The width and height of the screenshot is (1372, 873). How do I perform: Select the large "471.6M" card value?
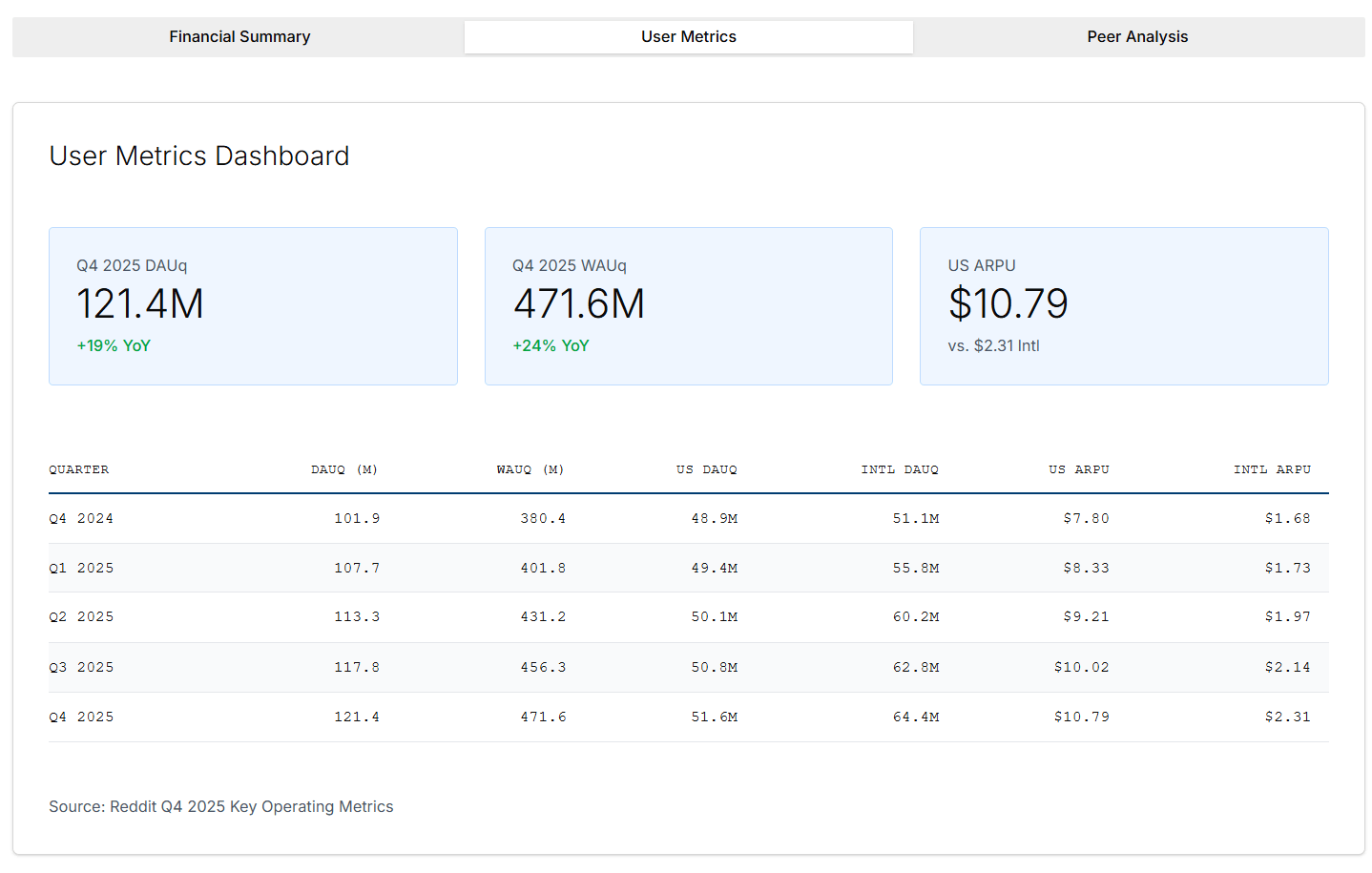[579, 304]
